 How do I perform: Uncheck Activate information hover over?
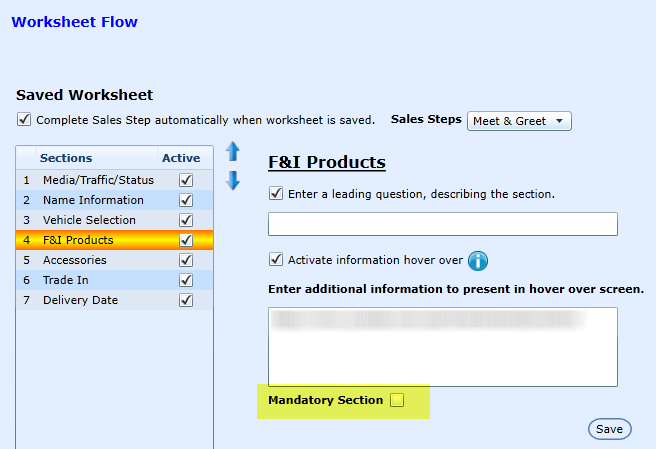point(276,260)
